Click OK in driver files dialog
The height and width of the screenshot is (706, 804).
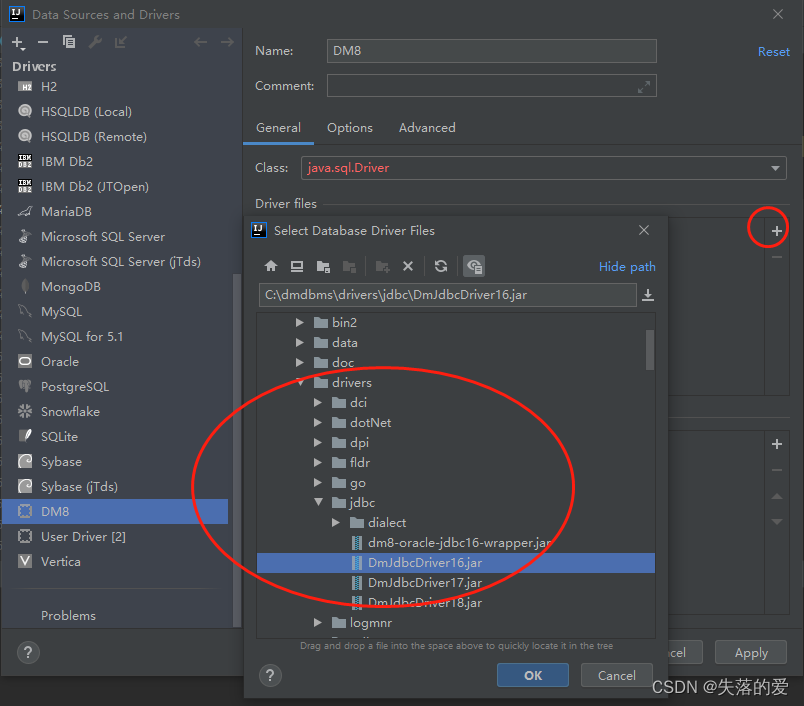pos(533,675)
